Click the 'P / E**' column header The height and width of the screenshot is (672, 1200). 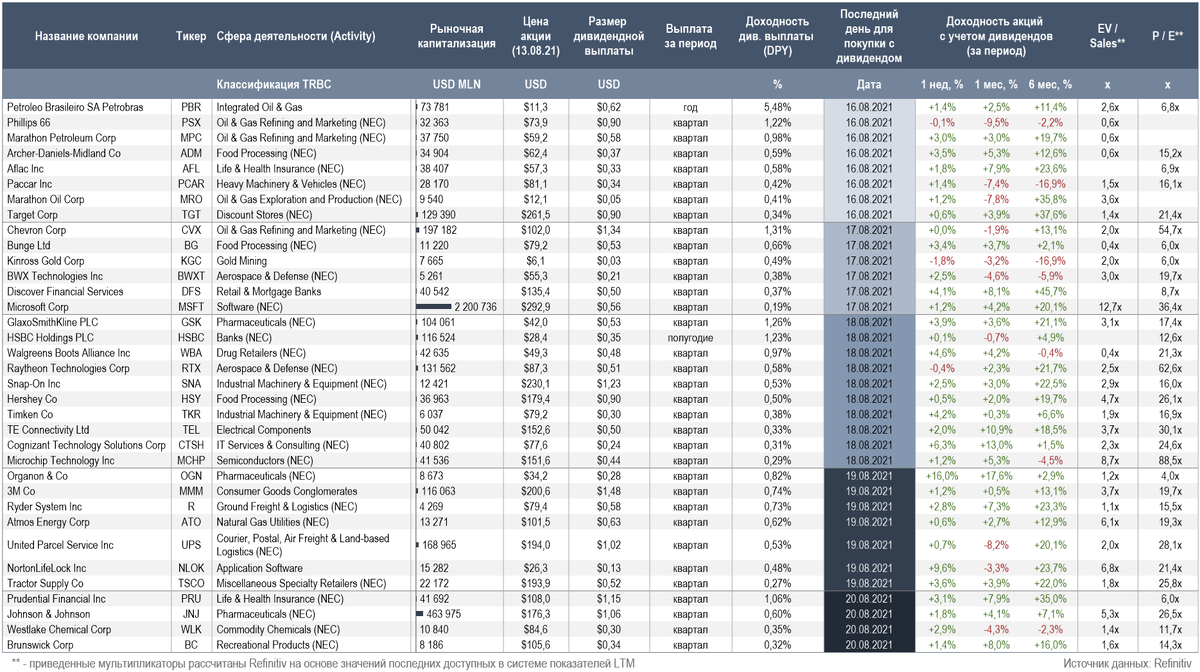pos(1167,36)
